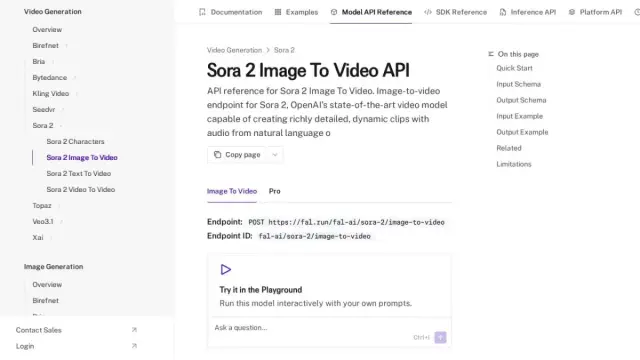Jump to the Input Schema section

(x=518, y=84)
